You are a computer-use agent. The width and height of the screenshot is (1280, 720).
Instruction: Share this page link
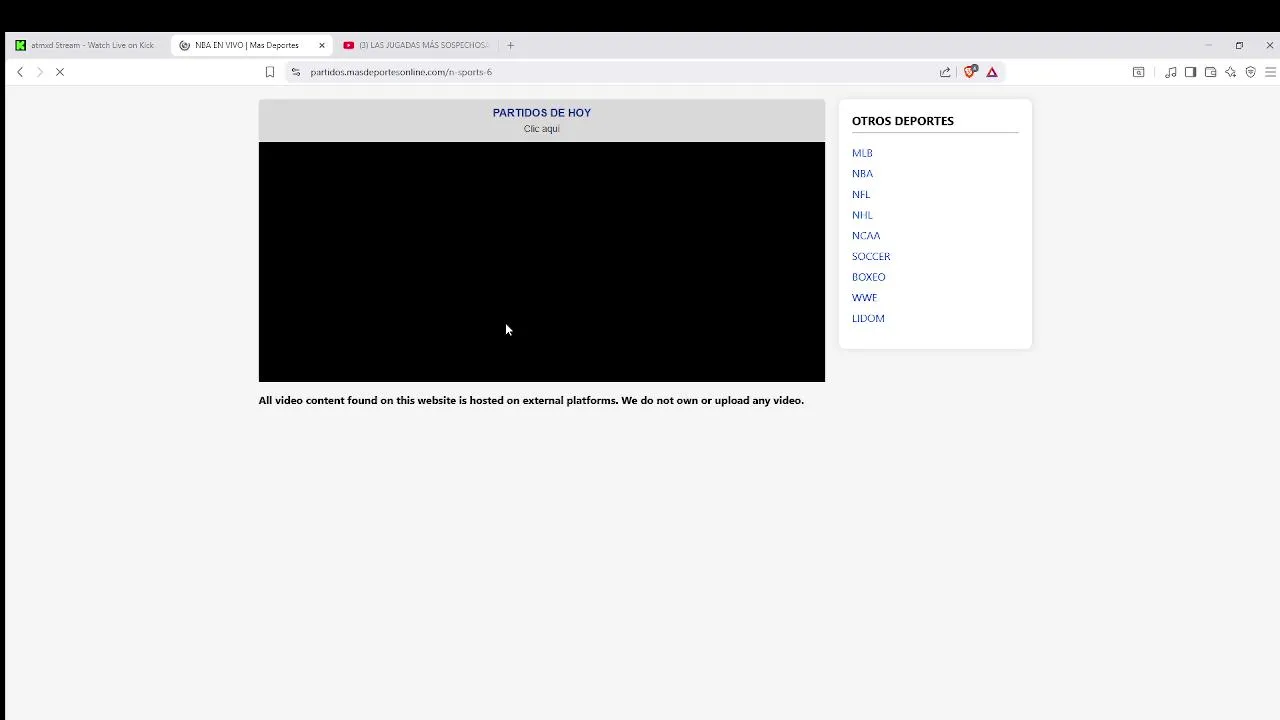click(x=945, y=72)
